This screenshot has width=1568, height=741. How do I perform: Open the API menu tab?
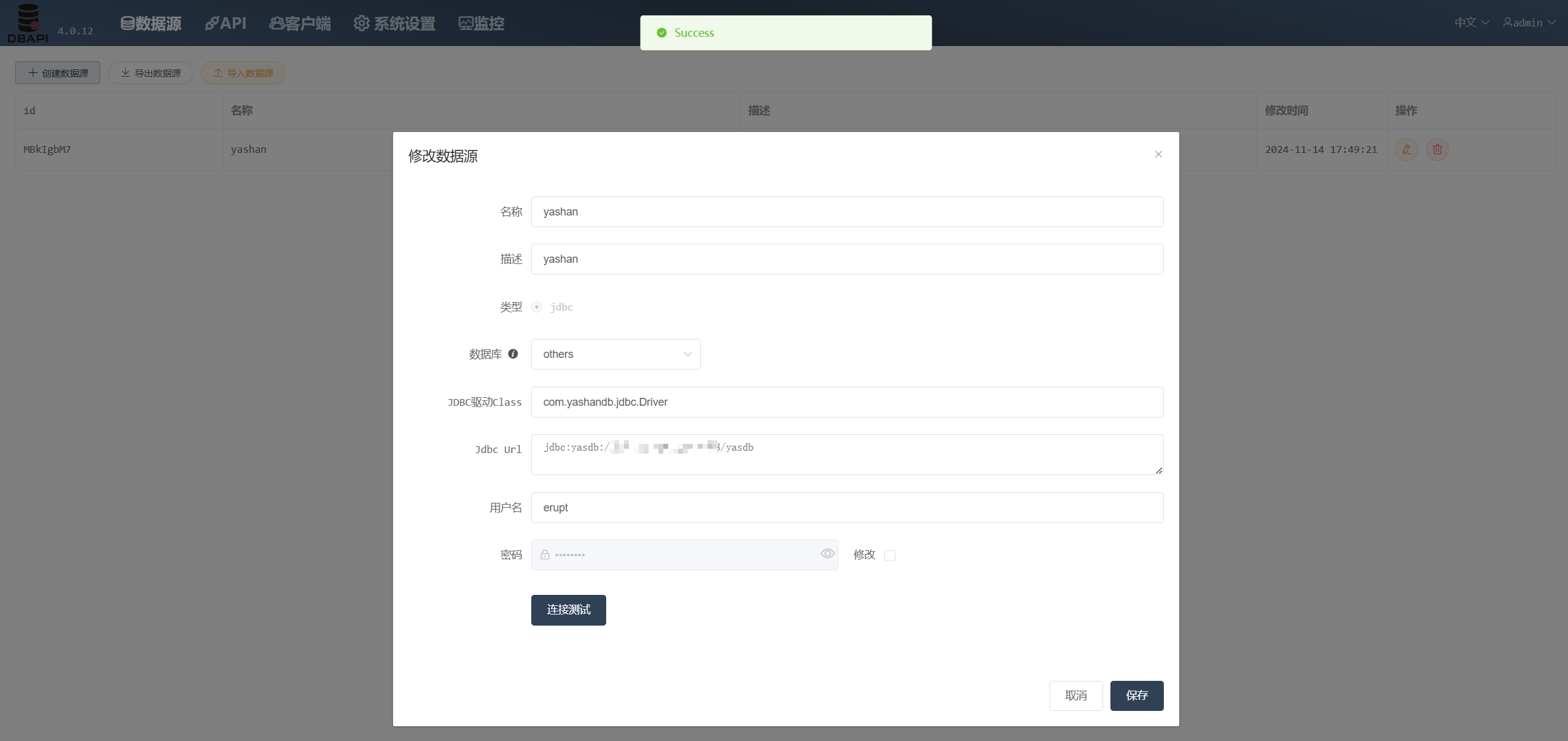[225, 23]
